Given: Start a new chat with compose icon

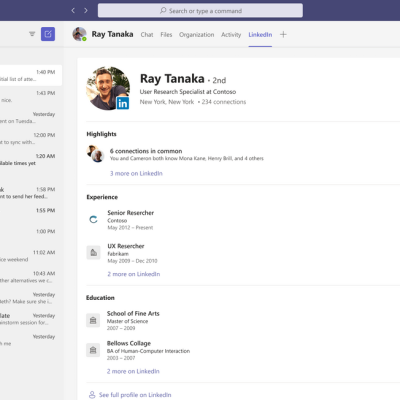Looking at the screenshot, I should pyautogui.click(x=48, y=34).
